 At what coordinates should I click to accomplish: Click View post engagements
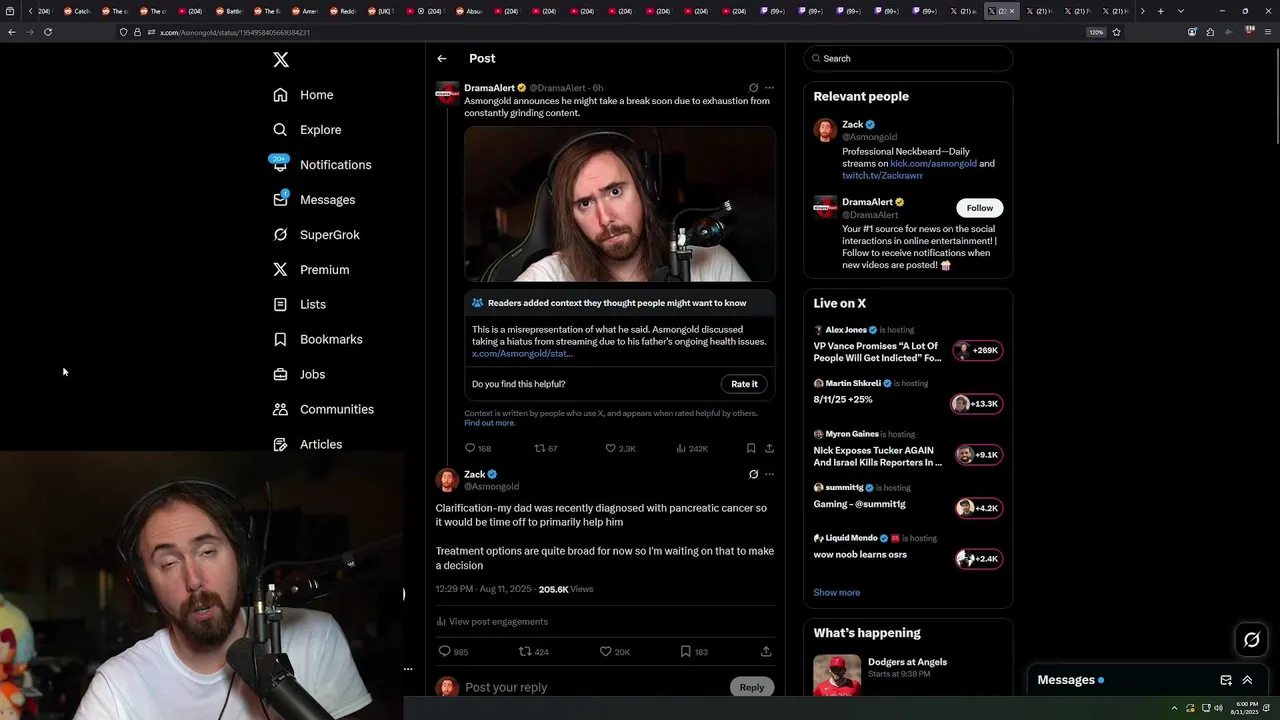tap(492, 622)
